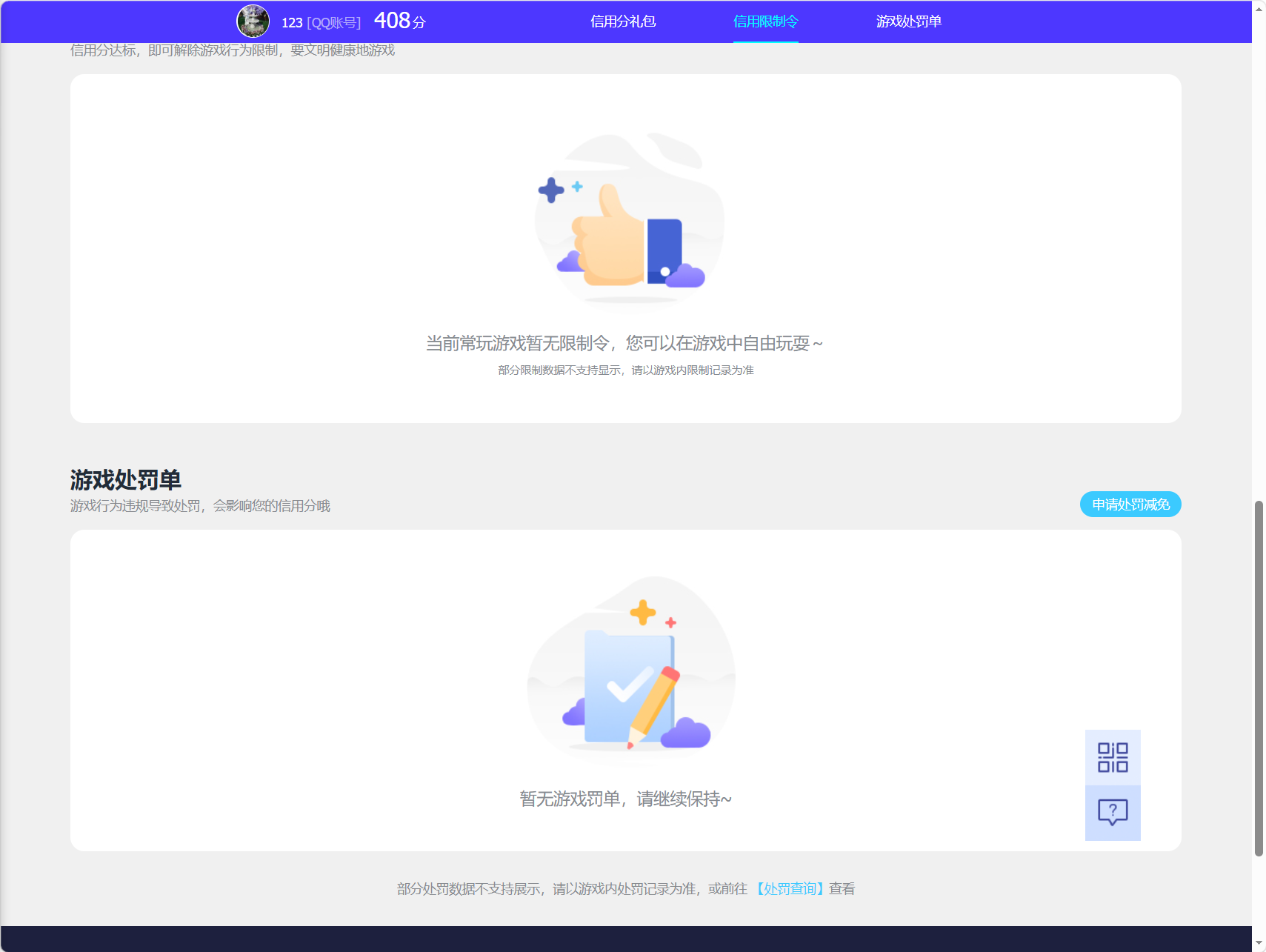The image size is (1266, 952).
Task: Select the 信用限制令 tab
Action: [766, 21]
